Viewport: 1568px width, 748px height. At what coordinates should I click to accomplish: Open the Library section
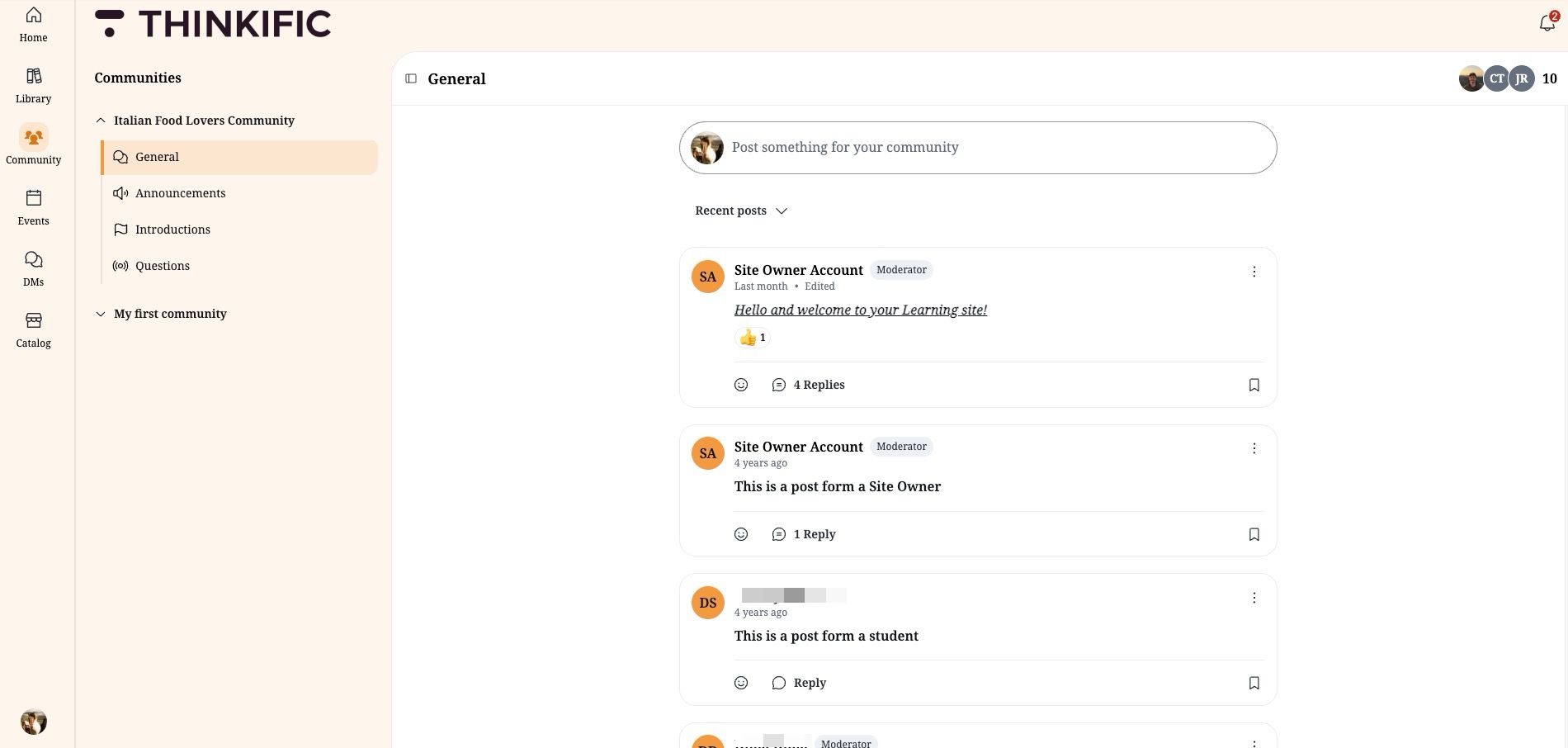click(33, 86)
